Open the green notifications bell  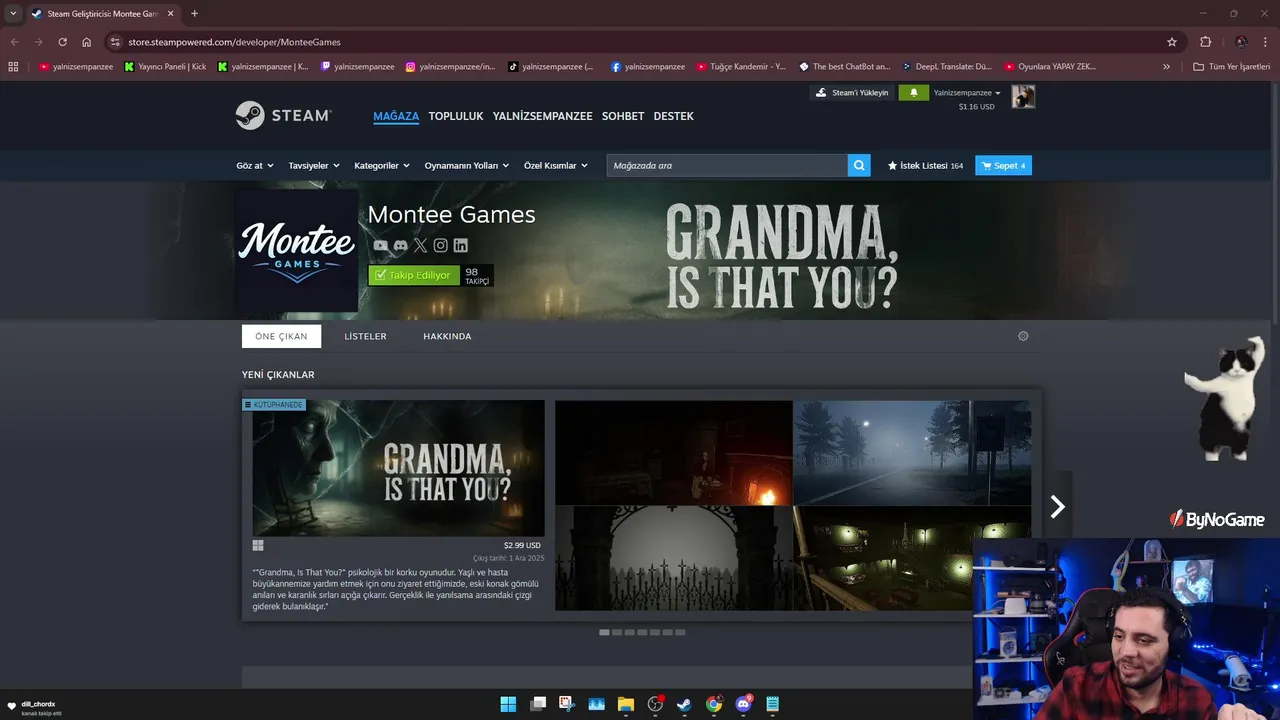coord(913,92)
